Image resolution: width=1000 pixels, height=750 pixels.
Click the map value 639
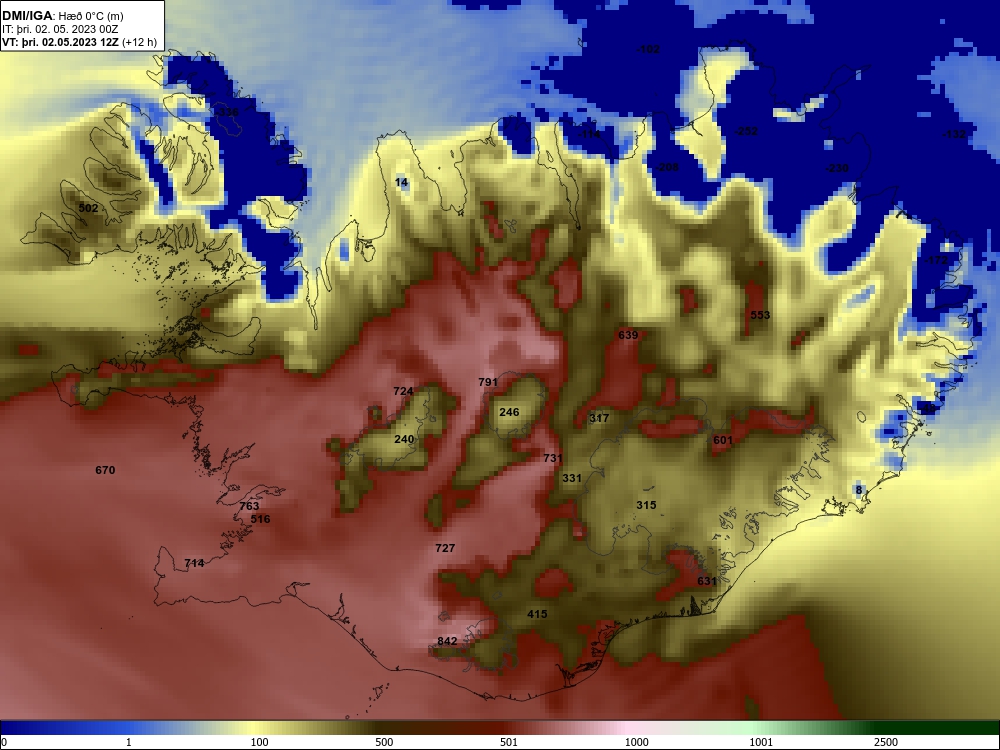628,335
